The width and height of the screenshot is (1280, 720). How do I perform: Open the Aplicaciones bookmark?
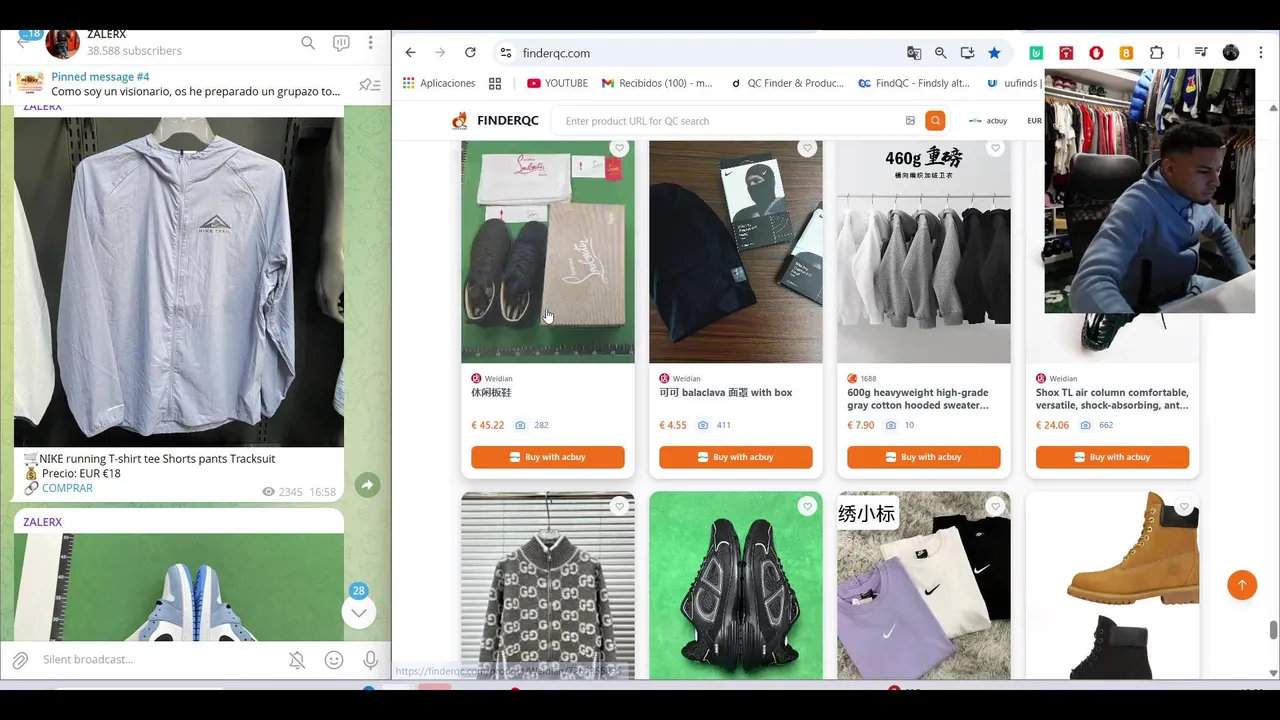[439, 83]
